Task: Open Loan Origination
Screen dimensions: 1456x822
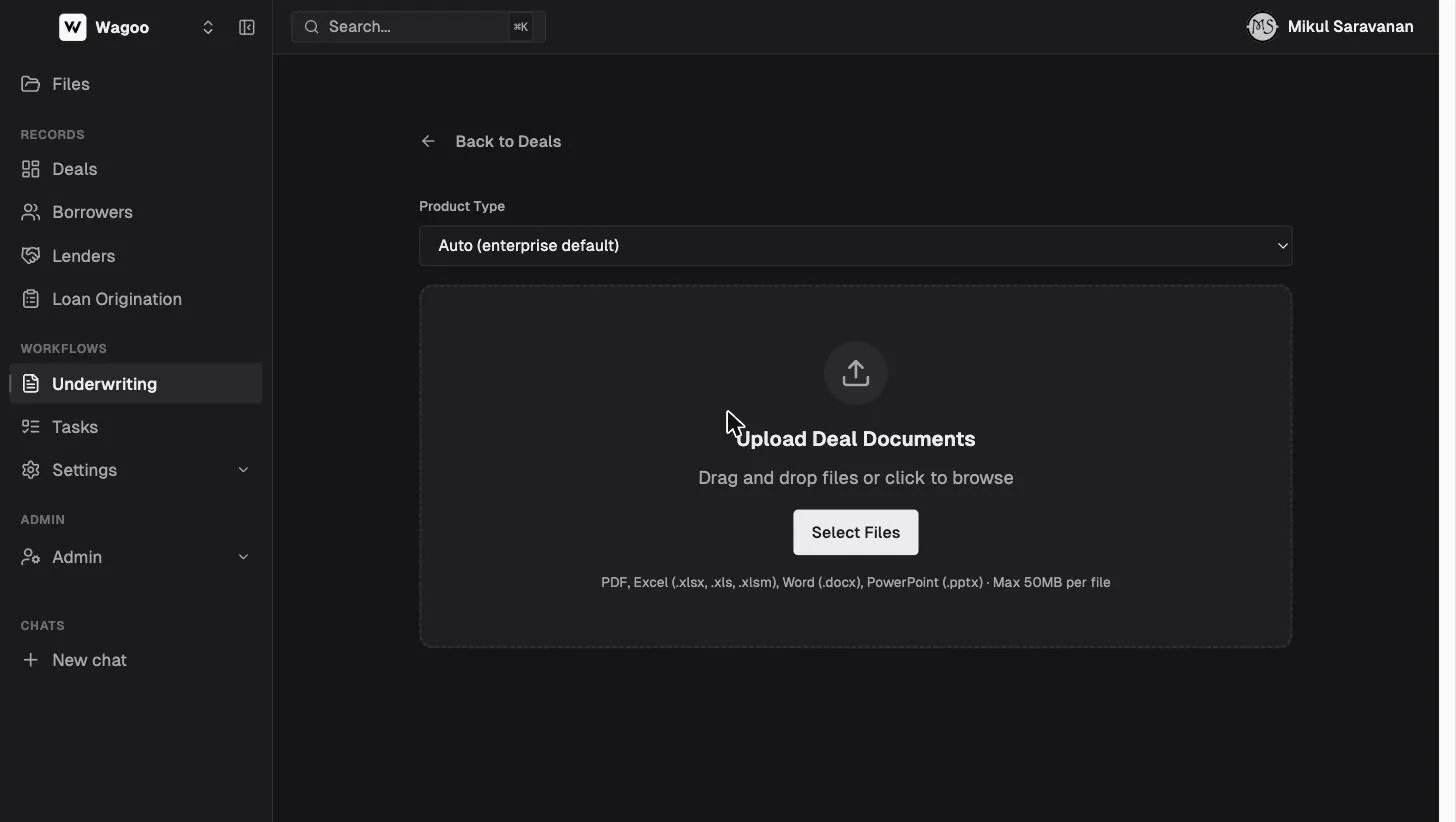Action: 117,299
